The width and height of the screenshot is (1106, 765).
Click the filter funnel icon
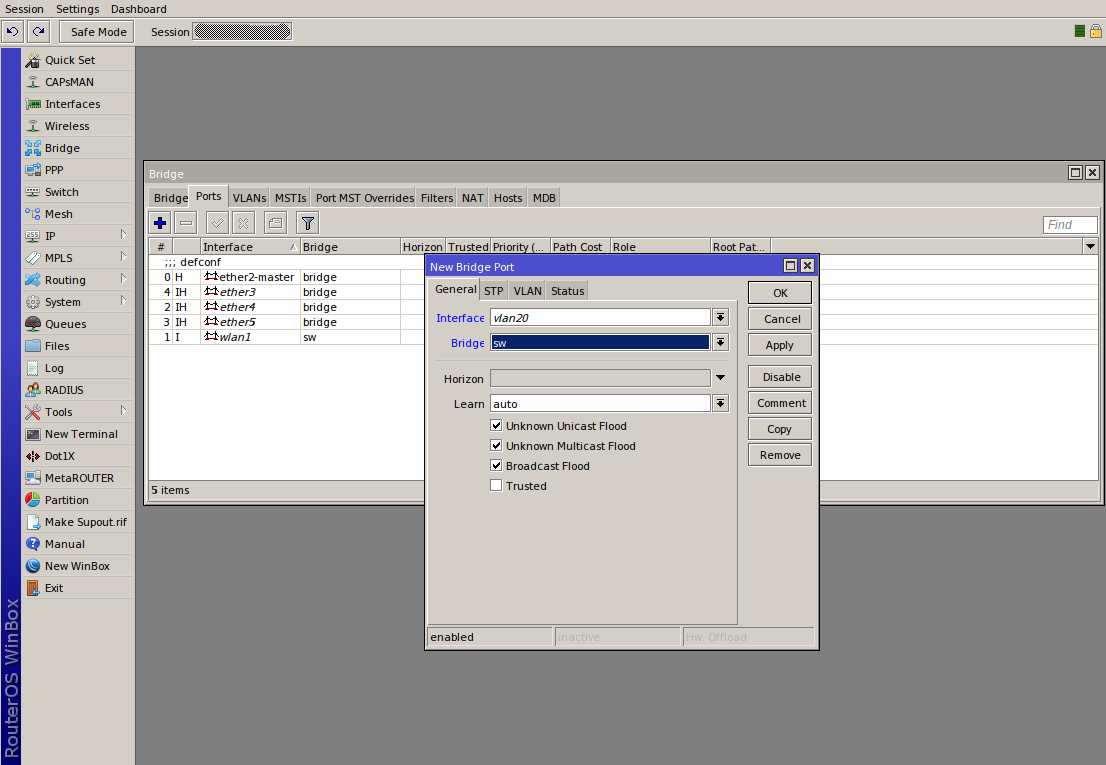pos(308,223)
